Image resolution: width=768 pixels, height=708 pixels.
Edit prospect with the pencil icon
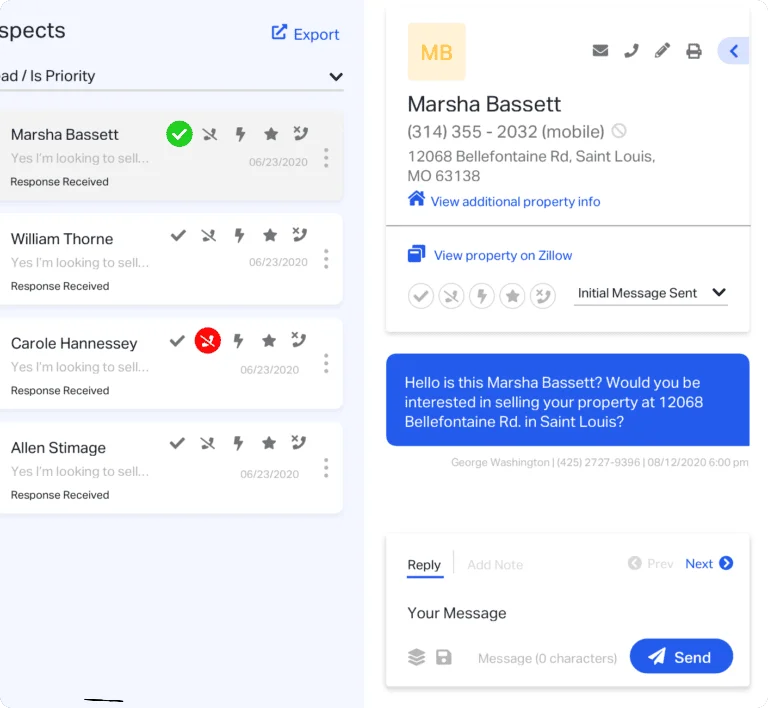click(x=662, y=50)
